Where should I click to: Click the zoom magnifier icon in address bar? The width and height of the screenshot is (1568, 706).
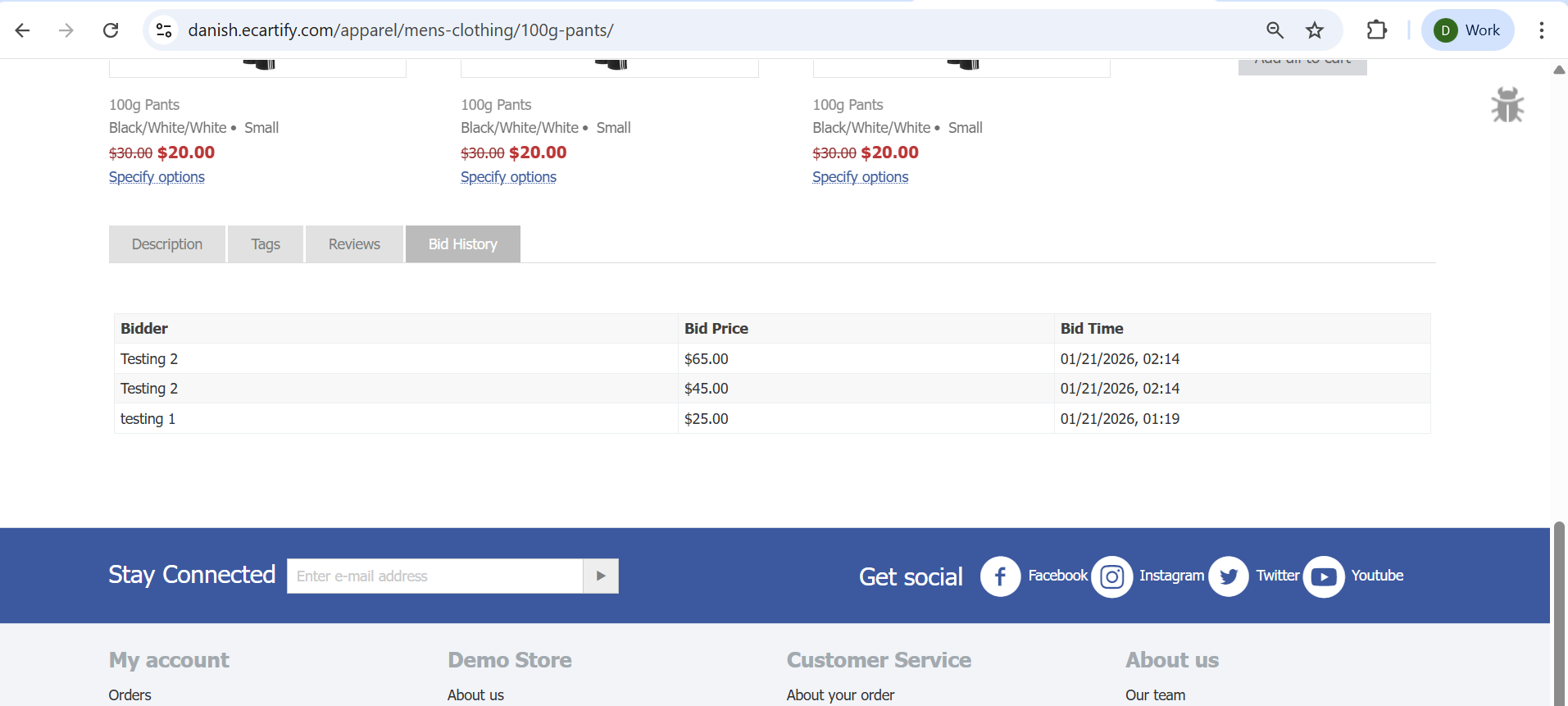pyautogui.click(x=1275, y=30)
